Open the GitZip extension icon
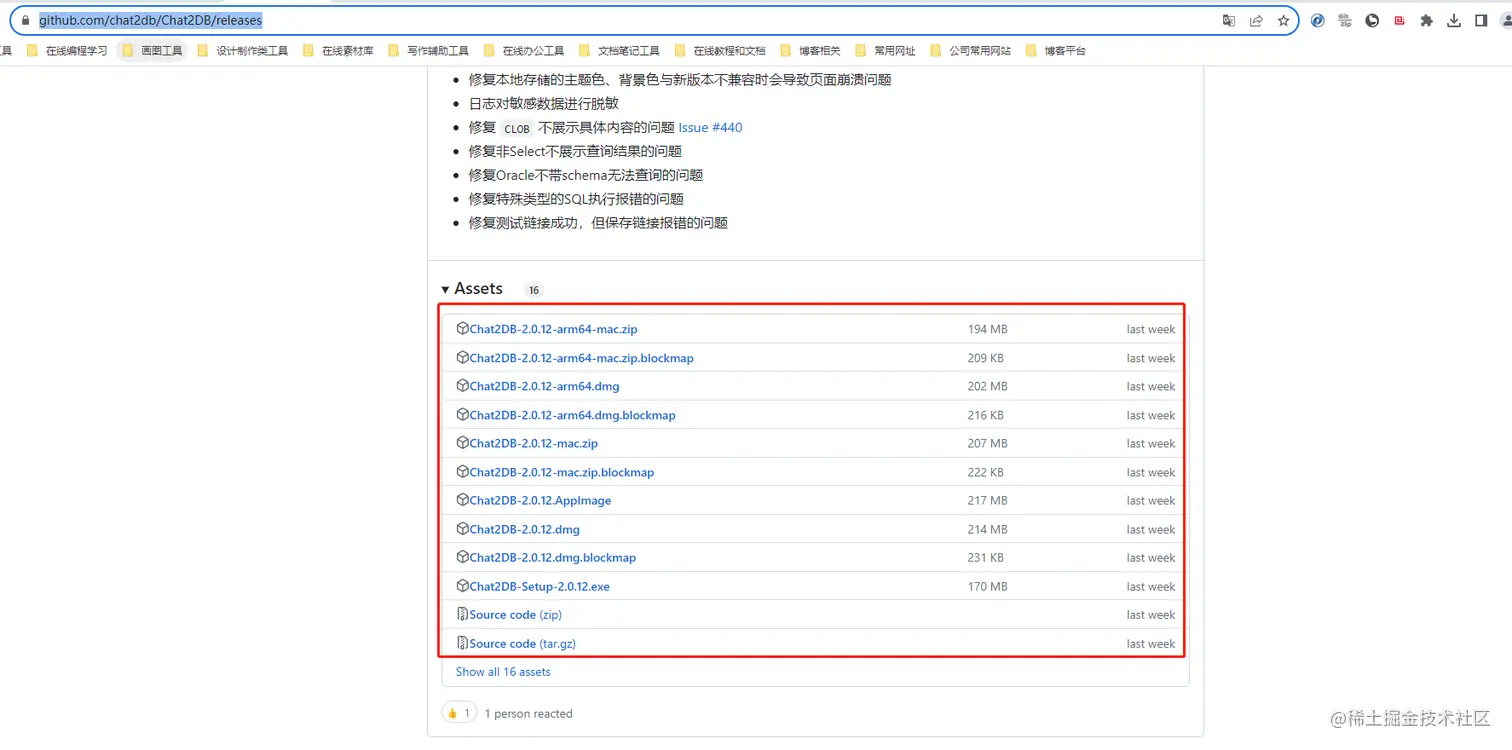Image resolution: width=1512 pixels, height=750 pixels. tap(1345, 20)
